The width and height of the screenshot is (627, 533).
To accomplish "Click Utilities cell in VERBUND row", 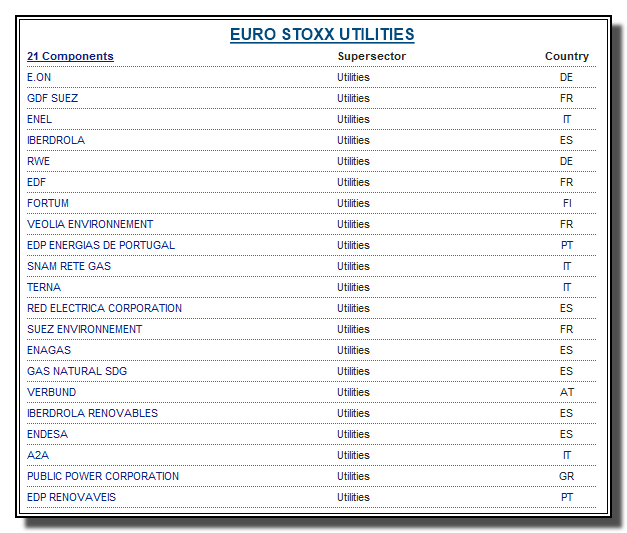I will click(353, 392).
